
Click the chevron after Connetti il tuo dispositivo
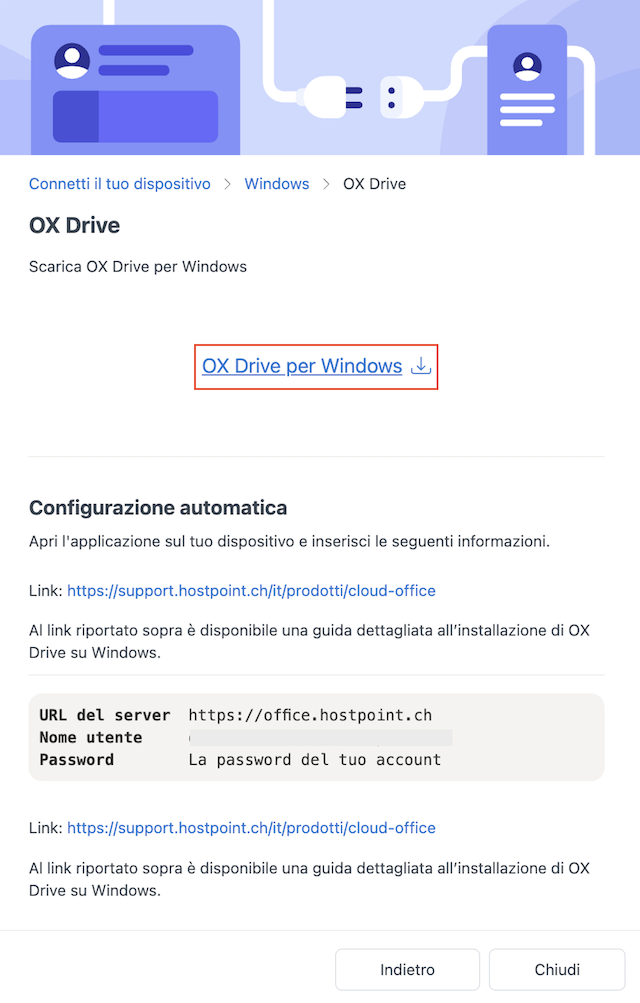(228, 184)
